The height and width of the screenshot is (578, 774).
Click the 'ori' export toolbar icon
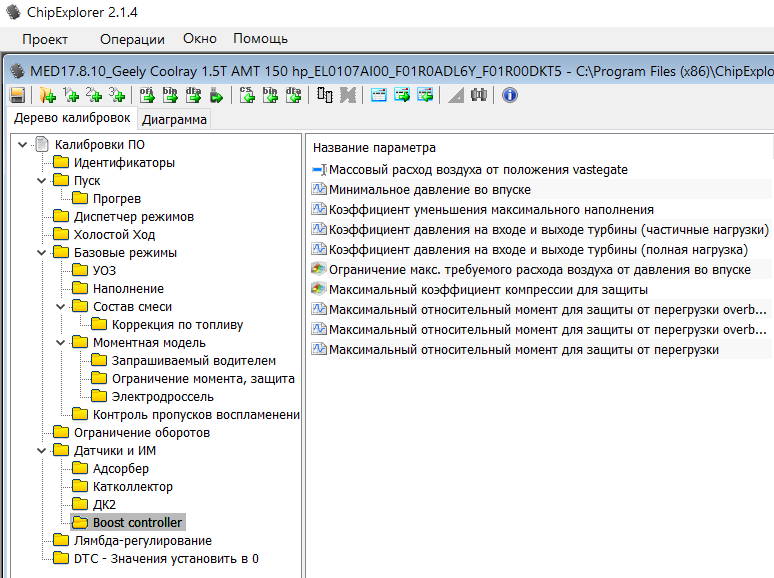147,95
